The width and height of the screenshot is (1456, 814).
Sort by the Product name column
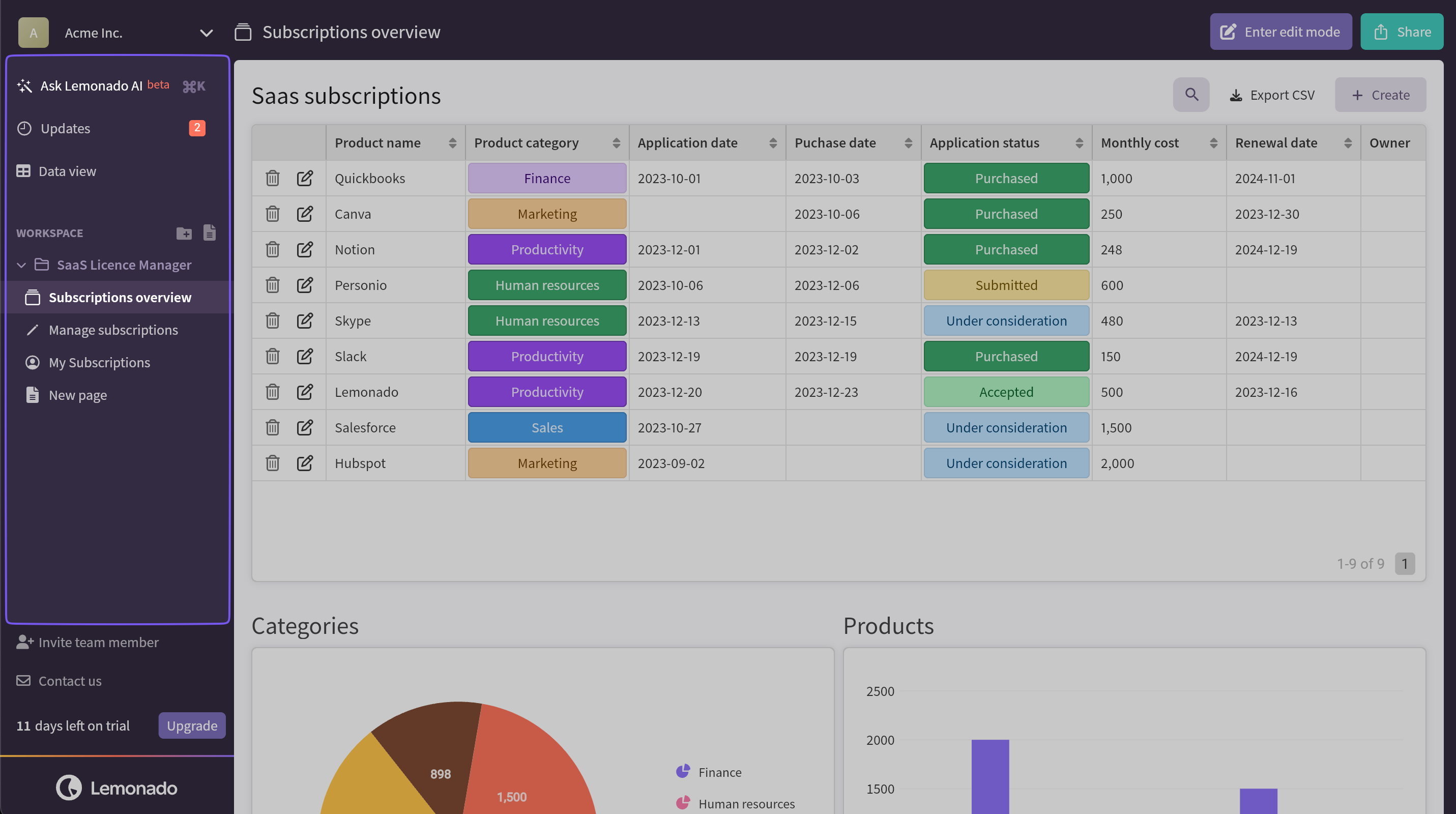pyautogui.click(x=452, y=143)
